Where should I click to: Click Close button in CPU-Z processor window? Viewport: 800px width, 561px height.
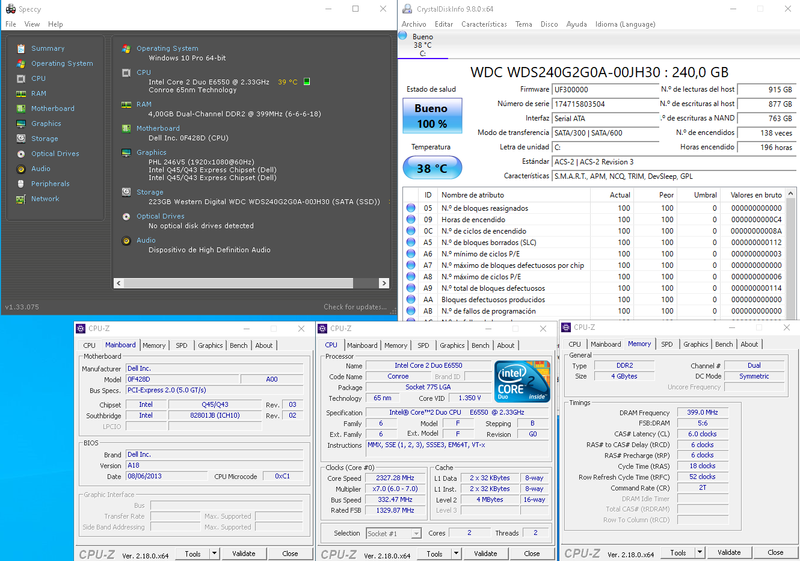click(x=532, y=553)
